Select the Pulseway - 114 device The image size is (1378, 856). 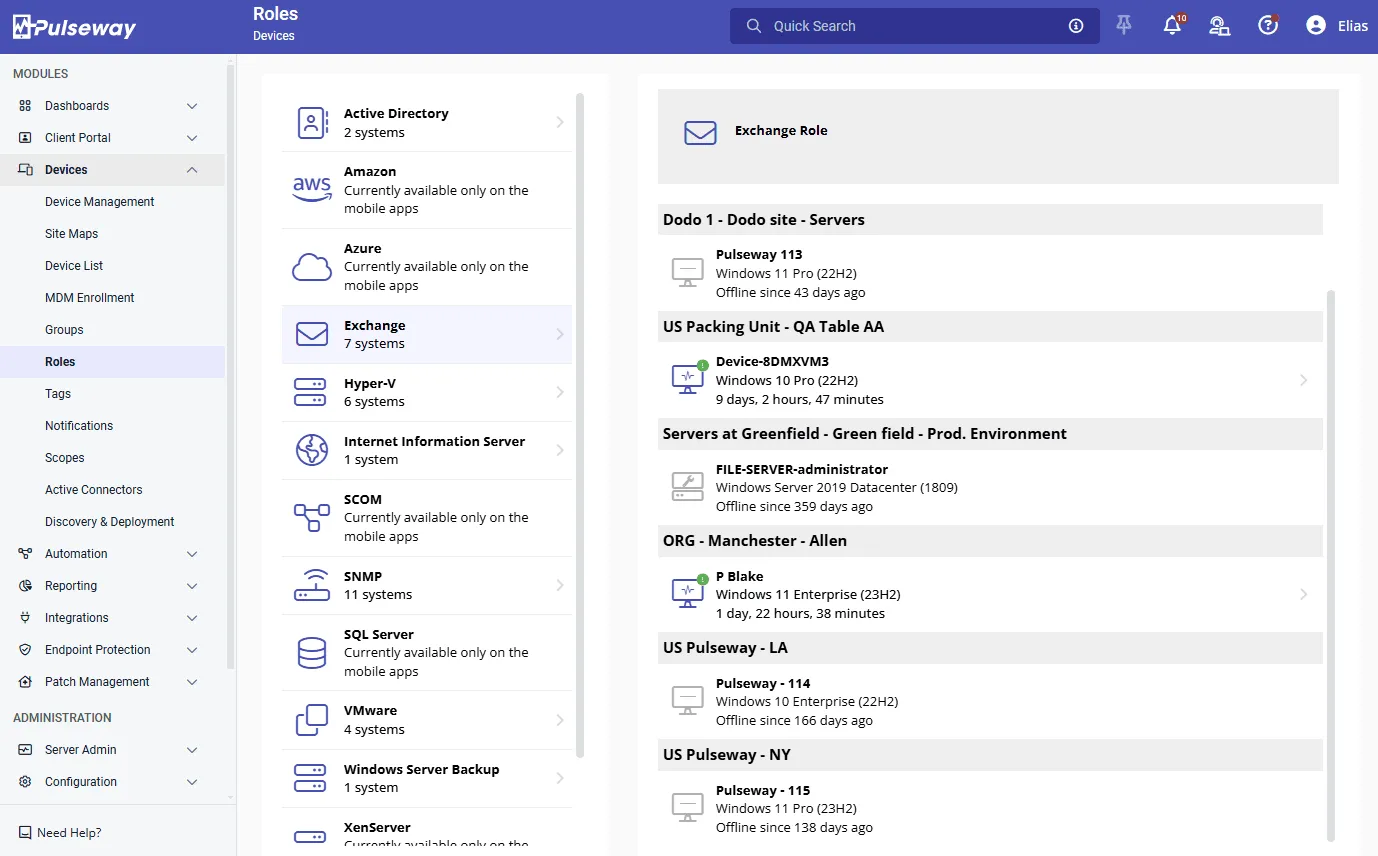(x=990, y=701)
